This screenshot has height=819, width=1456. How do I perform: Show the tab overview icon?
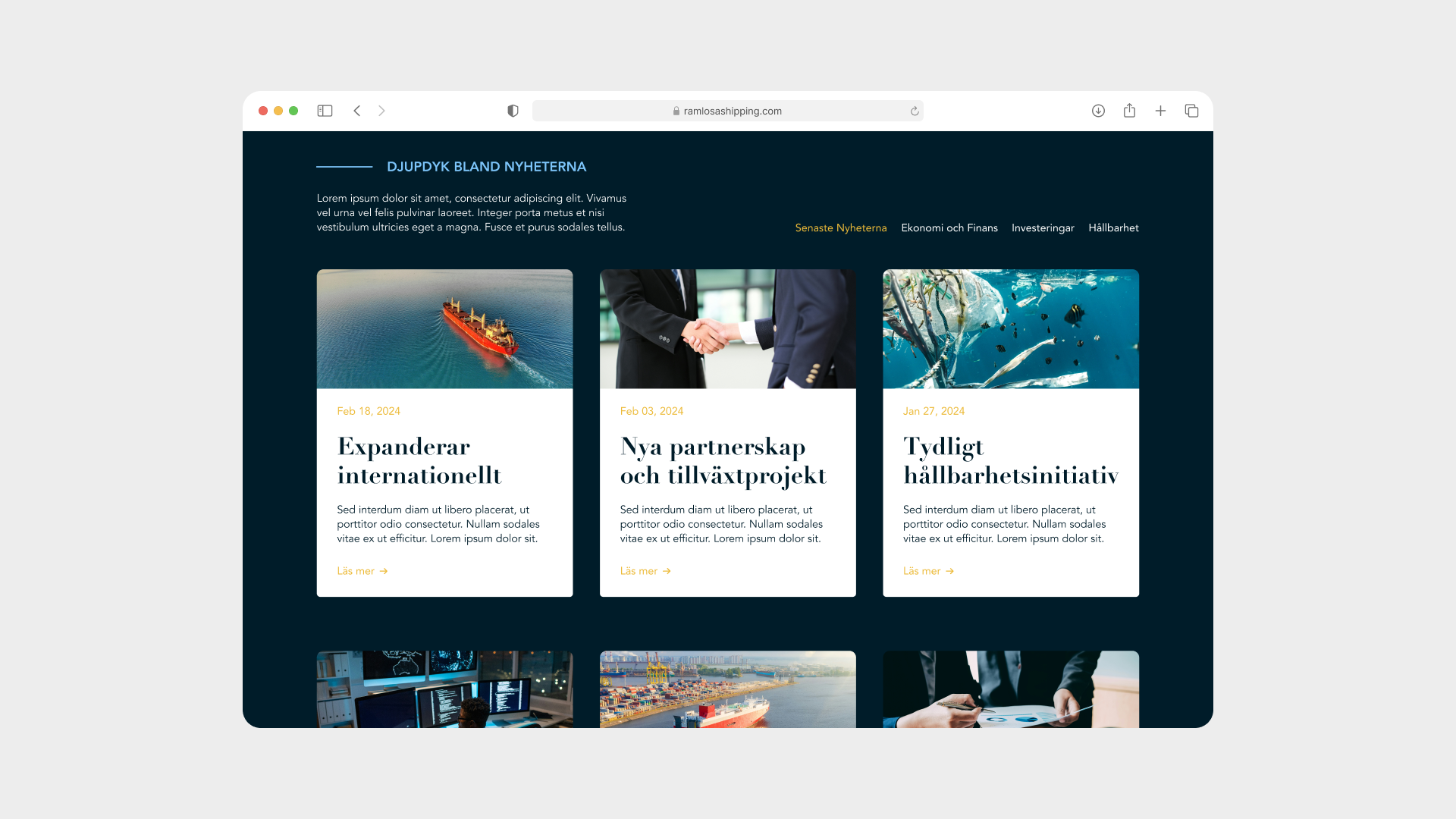(x=1191, y=111)
